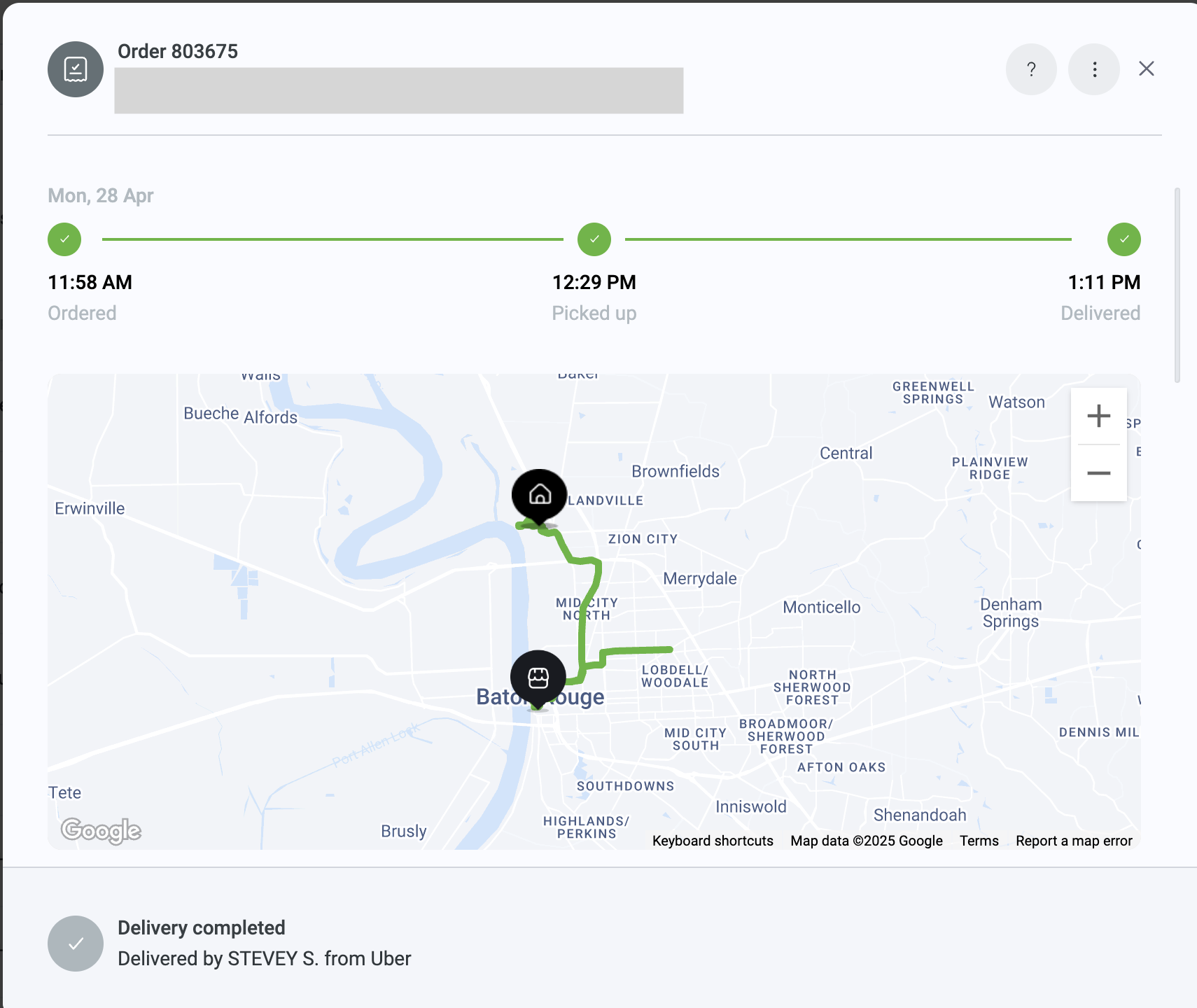The height and width of the screenshot is (1008, 1197).
Task: Close the order details panel
Action: tap(1146, 69)
